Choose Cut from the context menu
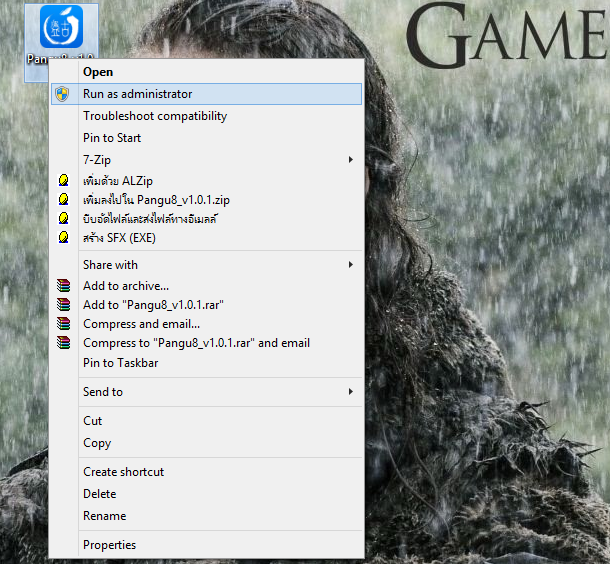610x564 pixels. pos(207,421)
